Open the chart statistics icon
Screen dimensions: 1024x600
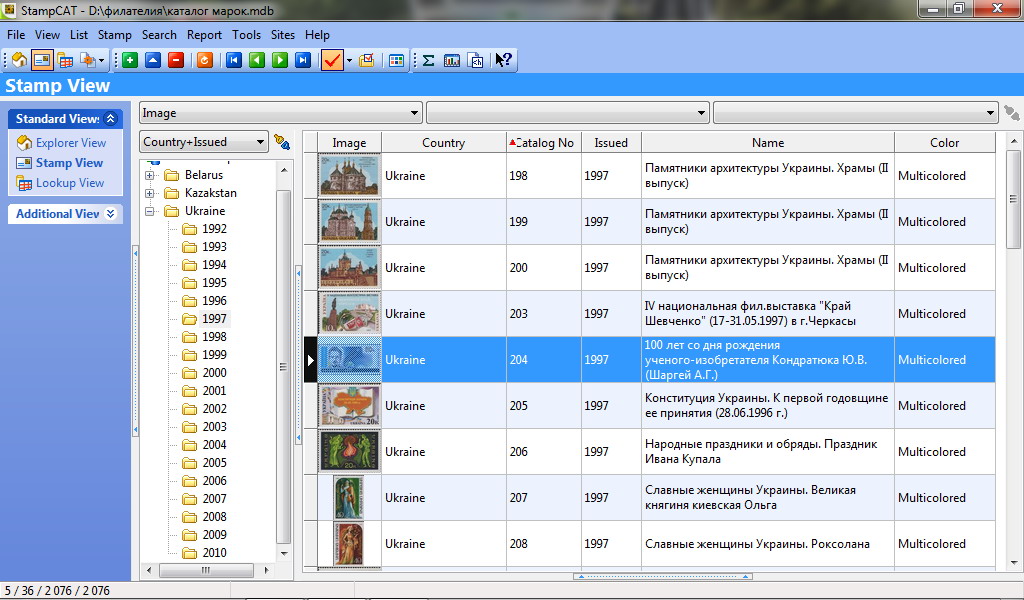(452, 60)
